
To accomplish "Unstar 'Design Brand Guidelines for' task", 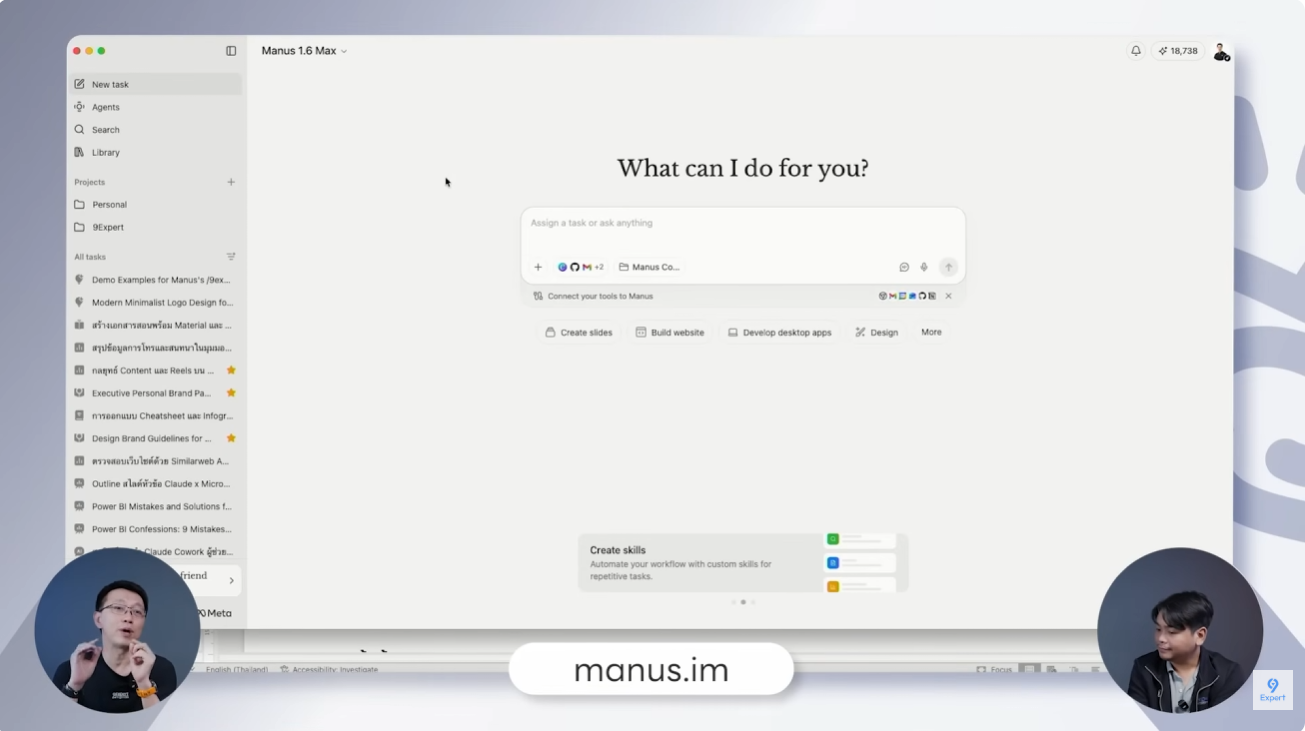I will pyautogui.click(x=231, y=438).
